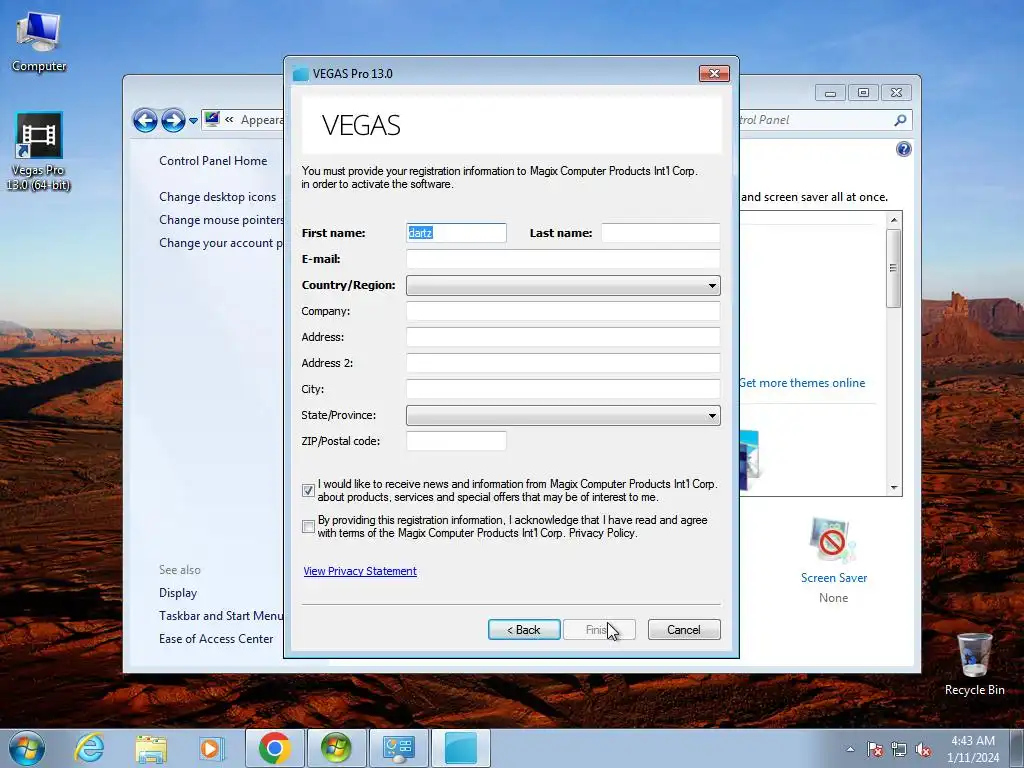The image size is (1024, 768).
Task: Open Ease of Access Center link
Action: (x=216, y=639)
